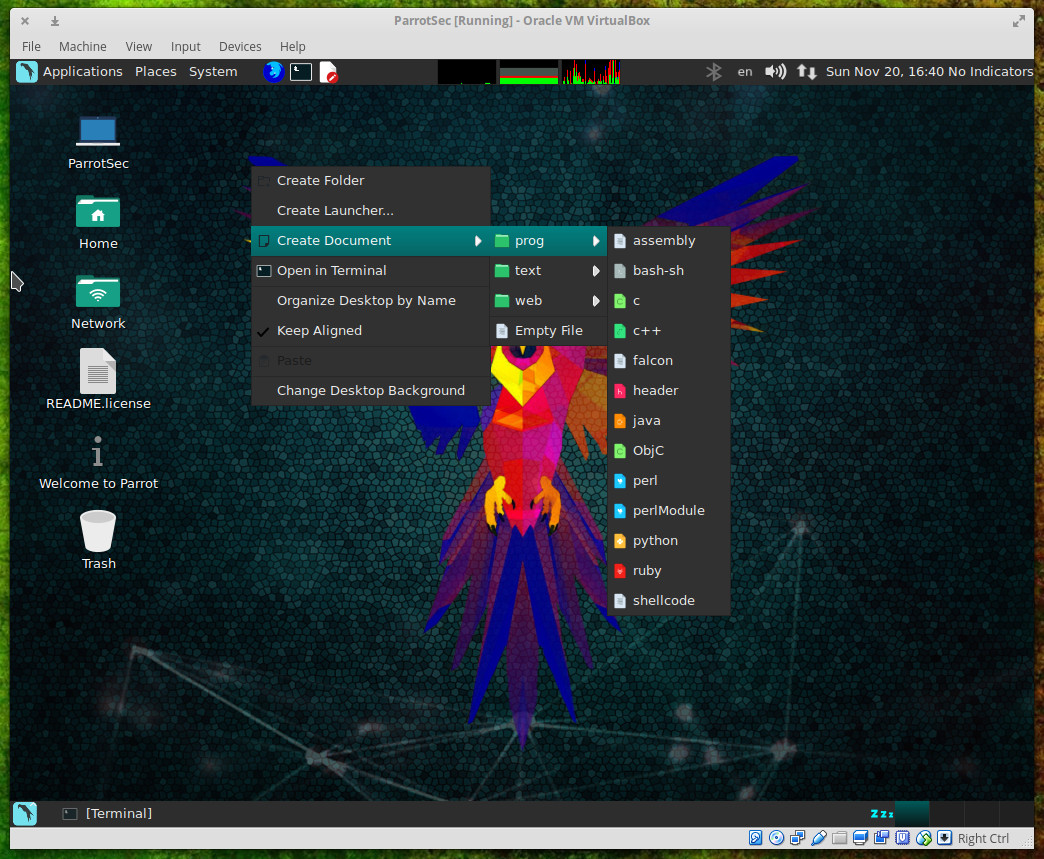Click the VirtualBox shared folders status icon
The height and width of the screenshot is (859, 1044).
840,838
